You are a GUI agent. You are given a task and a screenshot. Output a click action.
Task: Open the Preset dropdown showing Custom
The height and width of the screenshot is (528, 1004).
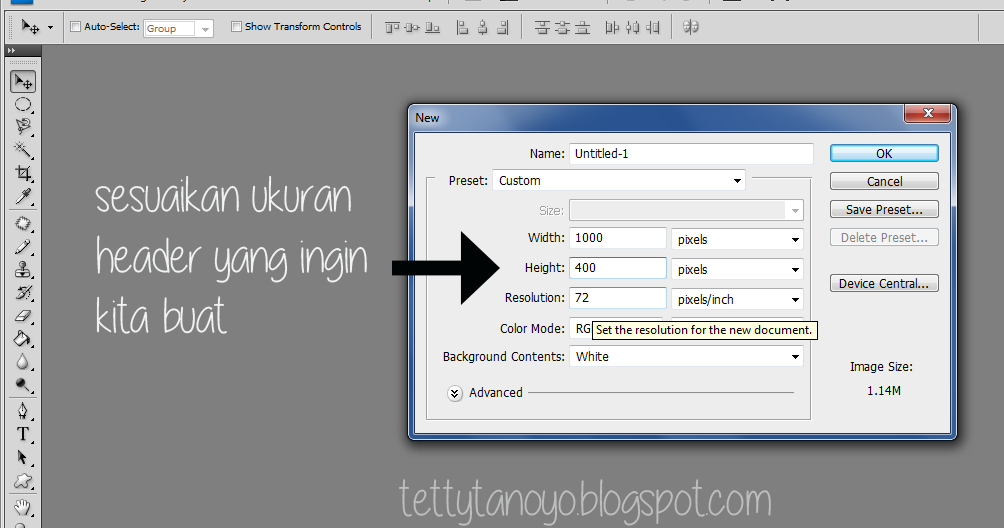(x=619, y=180)
